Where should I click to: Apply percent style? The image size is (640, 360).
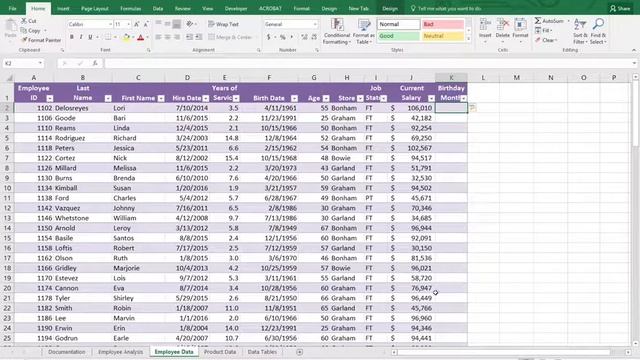282,37
